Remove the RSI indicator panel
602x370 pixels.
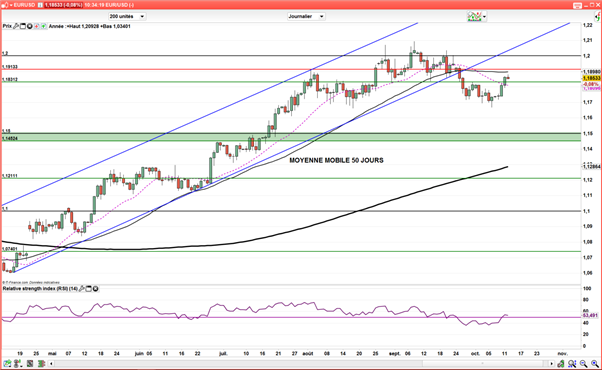click(x=95, y=288)
